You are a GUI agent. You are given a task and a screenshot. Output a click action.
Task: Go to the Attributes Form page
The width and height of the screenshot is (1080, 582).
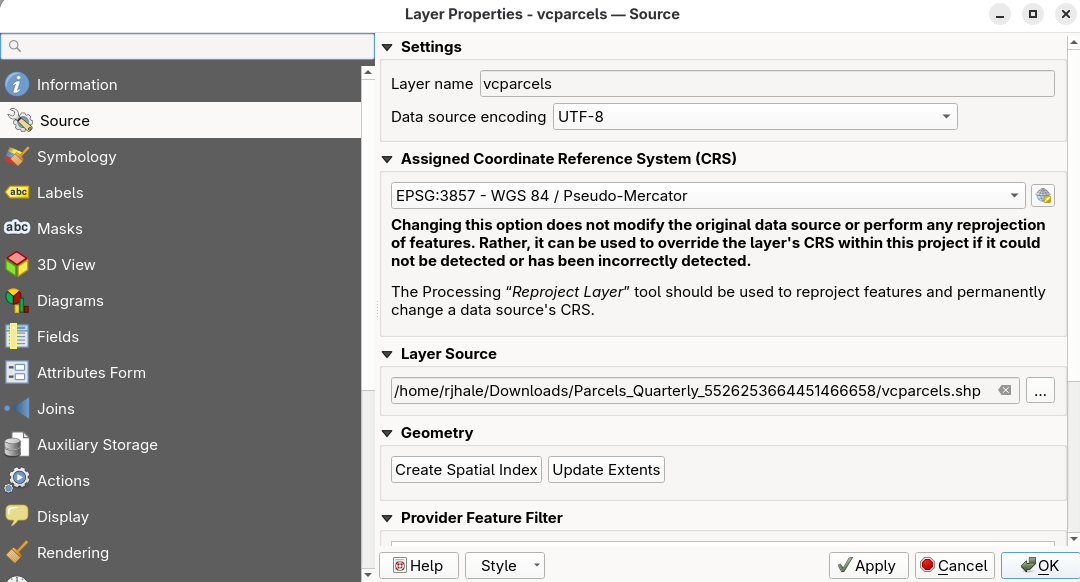[x=91, y=373]
